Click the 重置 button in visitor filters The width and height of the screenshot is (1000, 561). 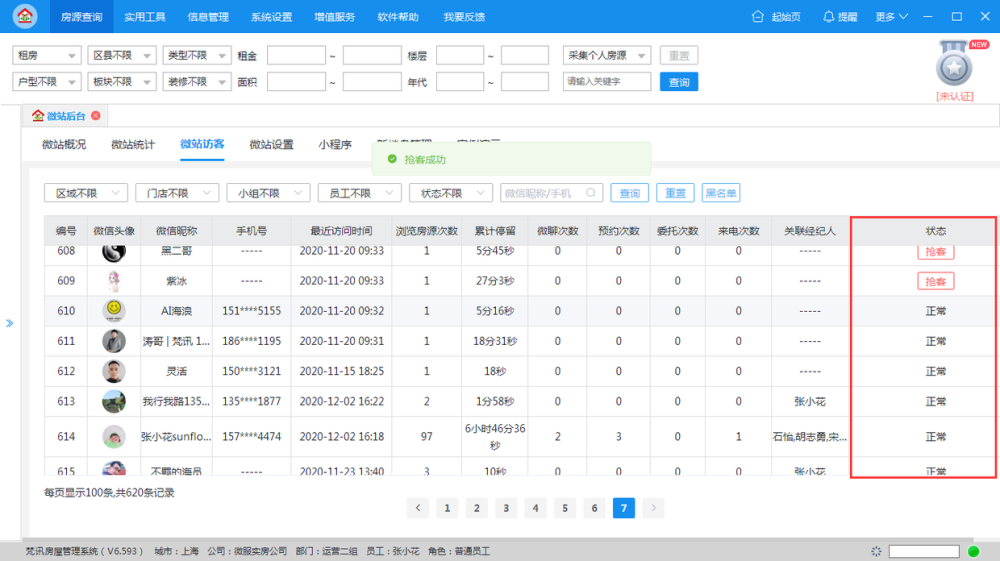tap(675, 193)
